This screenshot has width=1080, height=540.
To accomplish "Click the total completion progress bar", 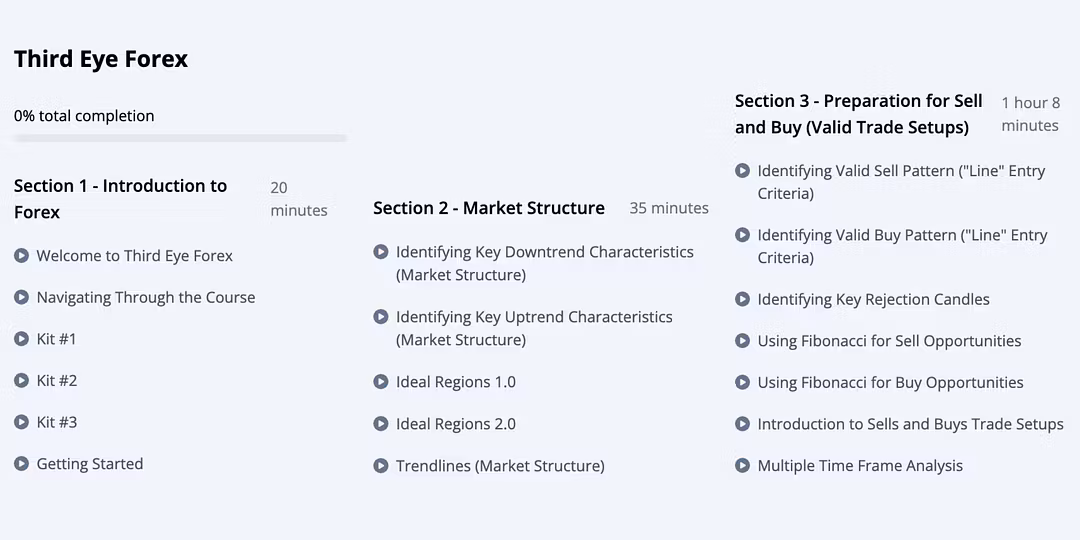I will [180, 138].
